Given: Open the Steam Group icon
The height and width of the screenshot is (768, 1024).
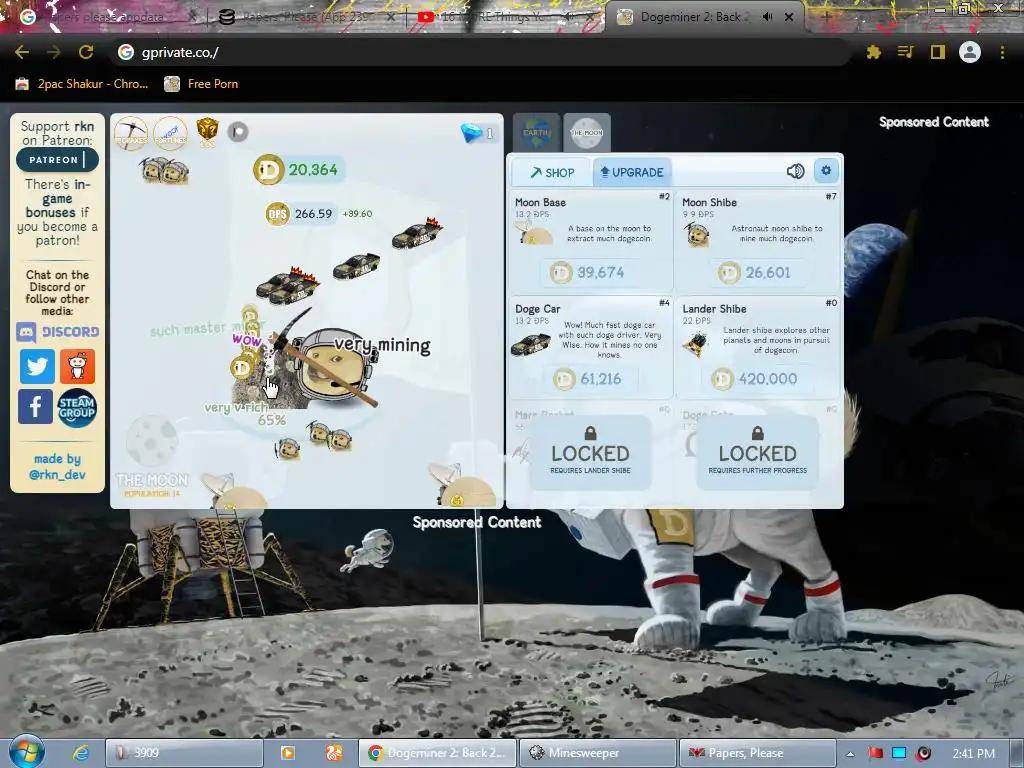Looking at the screenshot, I should coord(77,408).
